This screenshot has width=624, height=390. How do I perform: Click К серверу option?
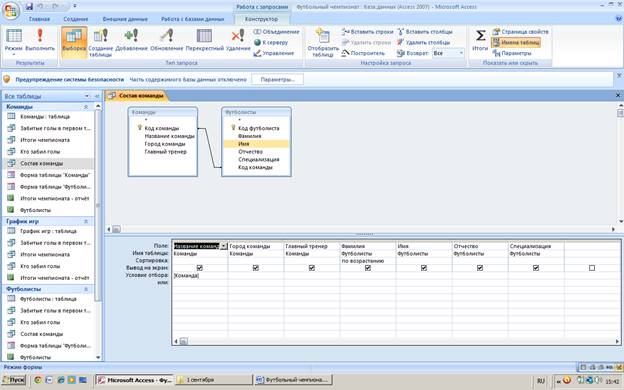[271, 42]
